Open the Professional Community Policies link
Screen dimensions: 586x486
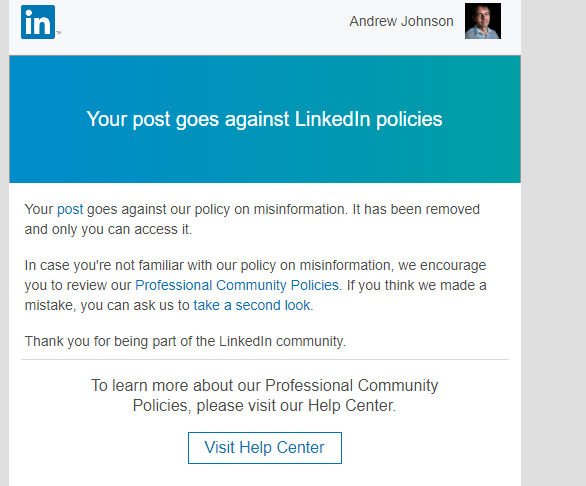(237, 285)
